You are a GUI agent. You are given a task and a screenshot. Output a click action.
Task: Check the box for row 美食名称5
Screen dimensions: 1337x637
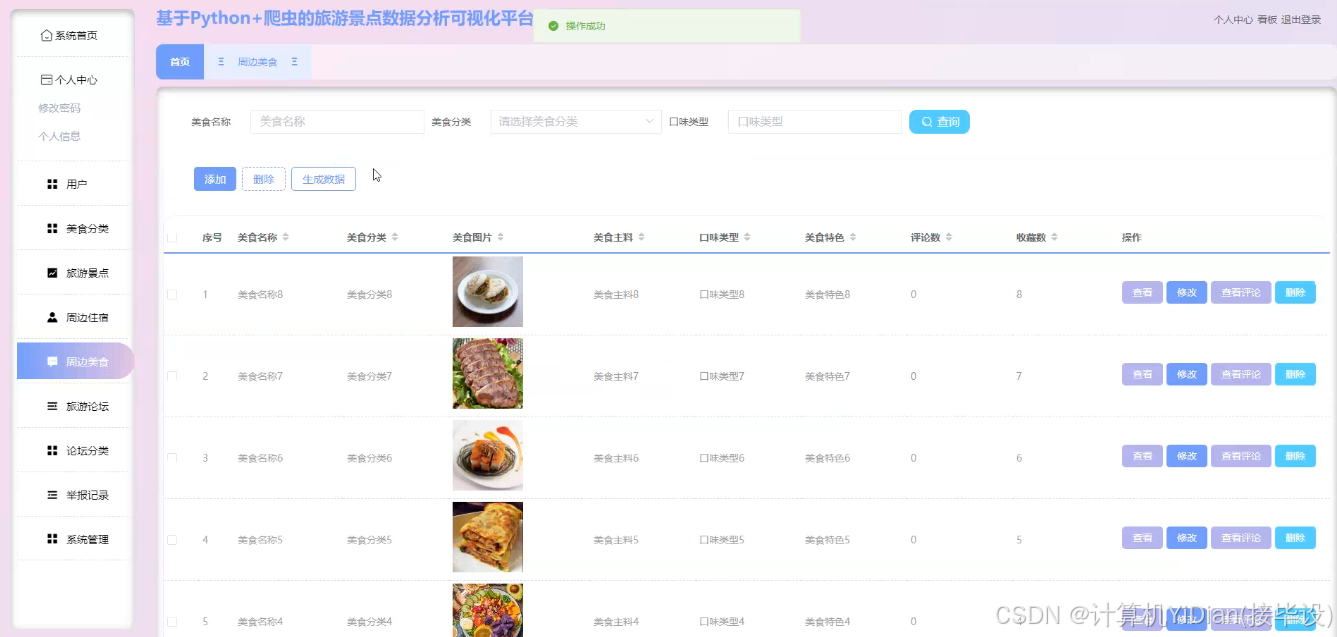point(172,540)
